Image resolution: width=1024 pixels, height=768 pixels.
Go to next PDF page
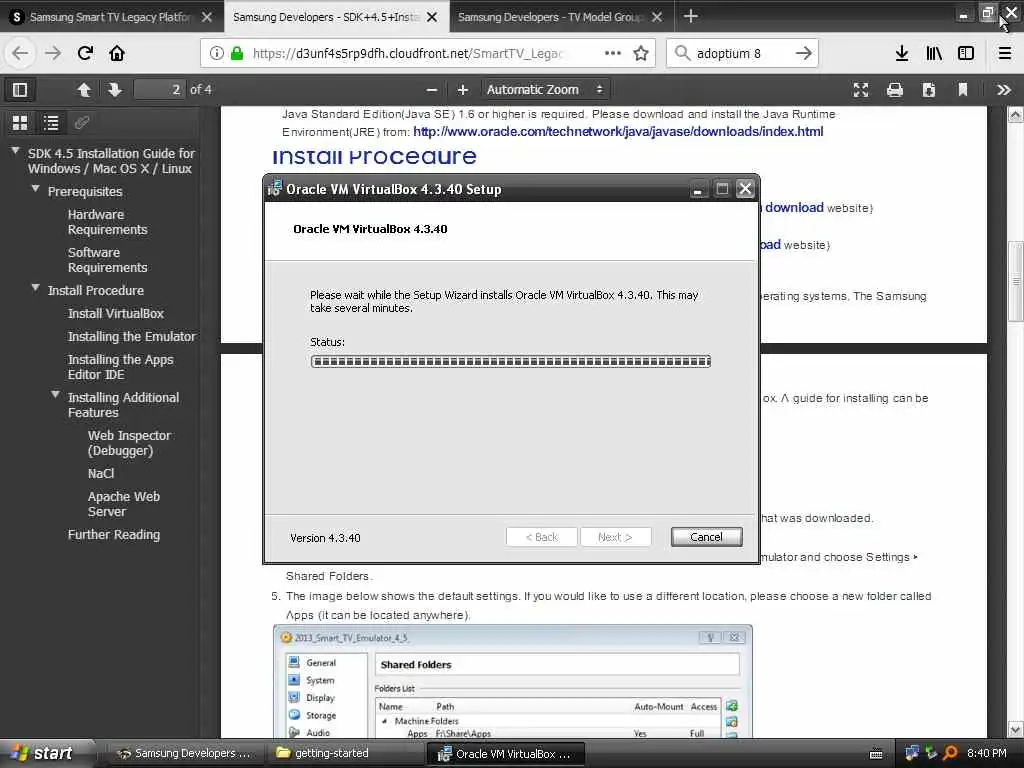115,89
